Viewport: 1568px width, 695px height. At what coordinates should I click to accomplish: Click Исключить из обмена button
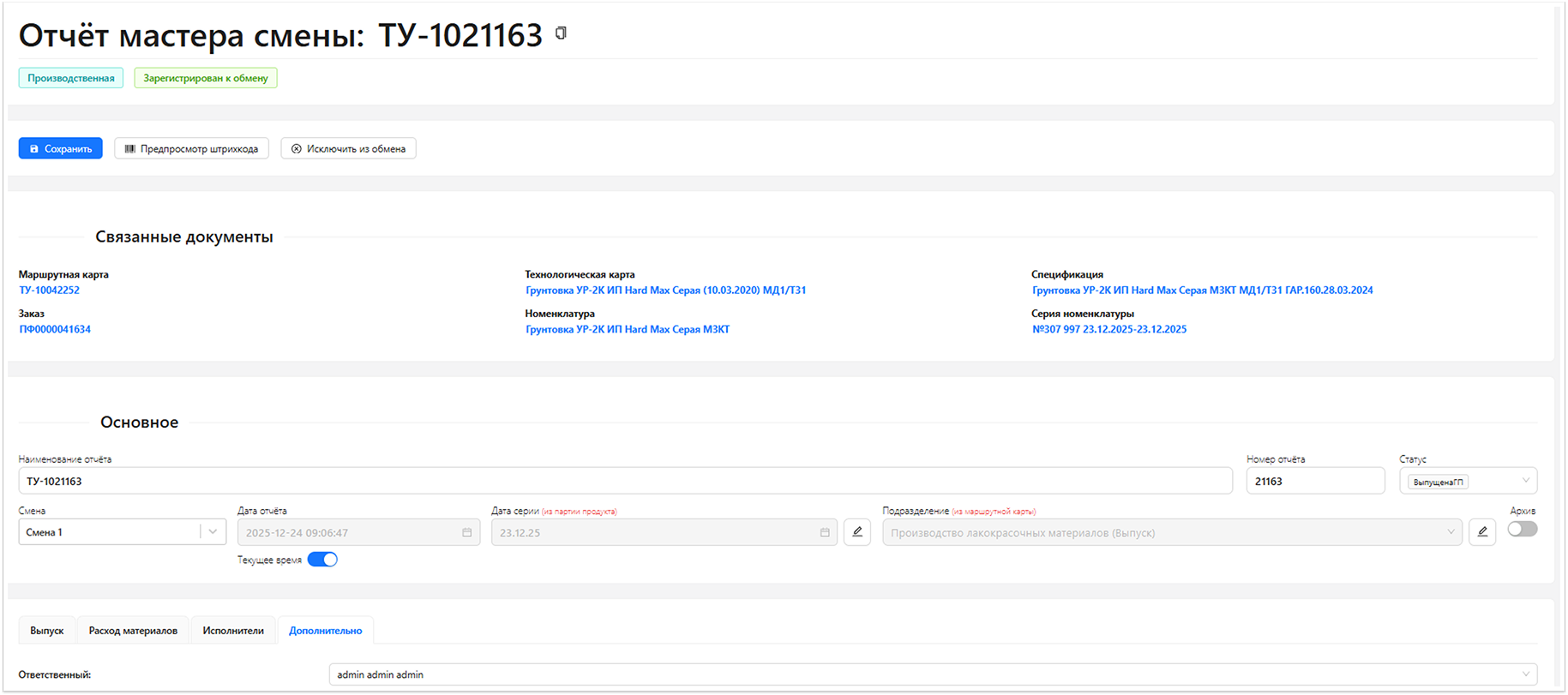(348, 148)
